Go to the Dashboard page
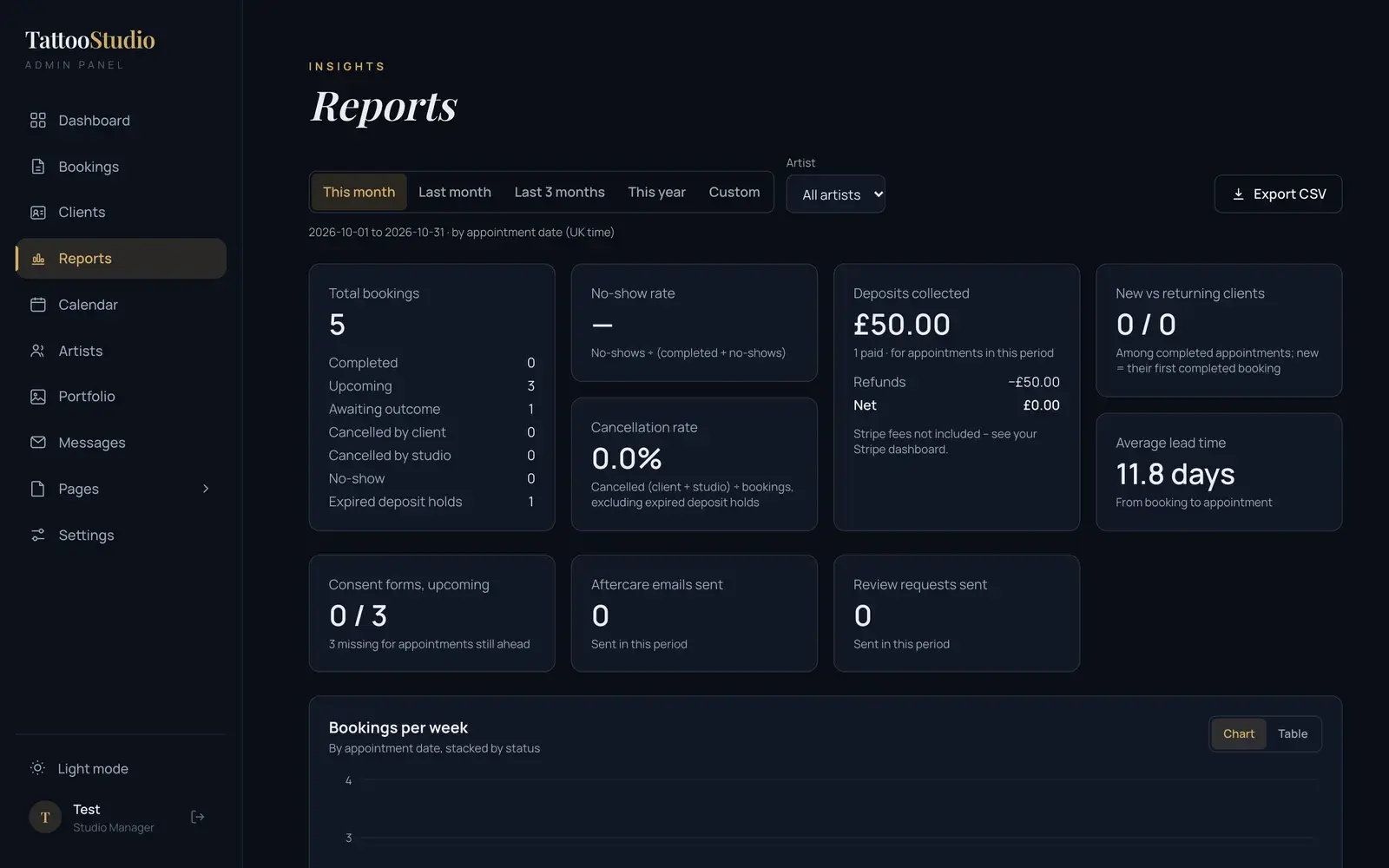Image resolution: width=1389 pixels, height=868 pixels. (x=121, y=121)
